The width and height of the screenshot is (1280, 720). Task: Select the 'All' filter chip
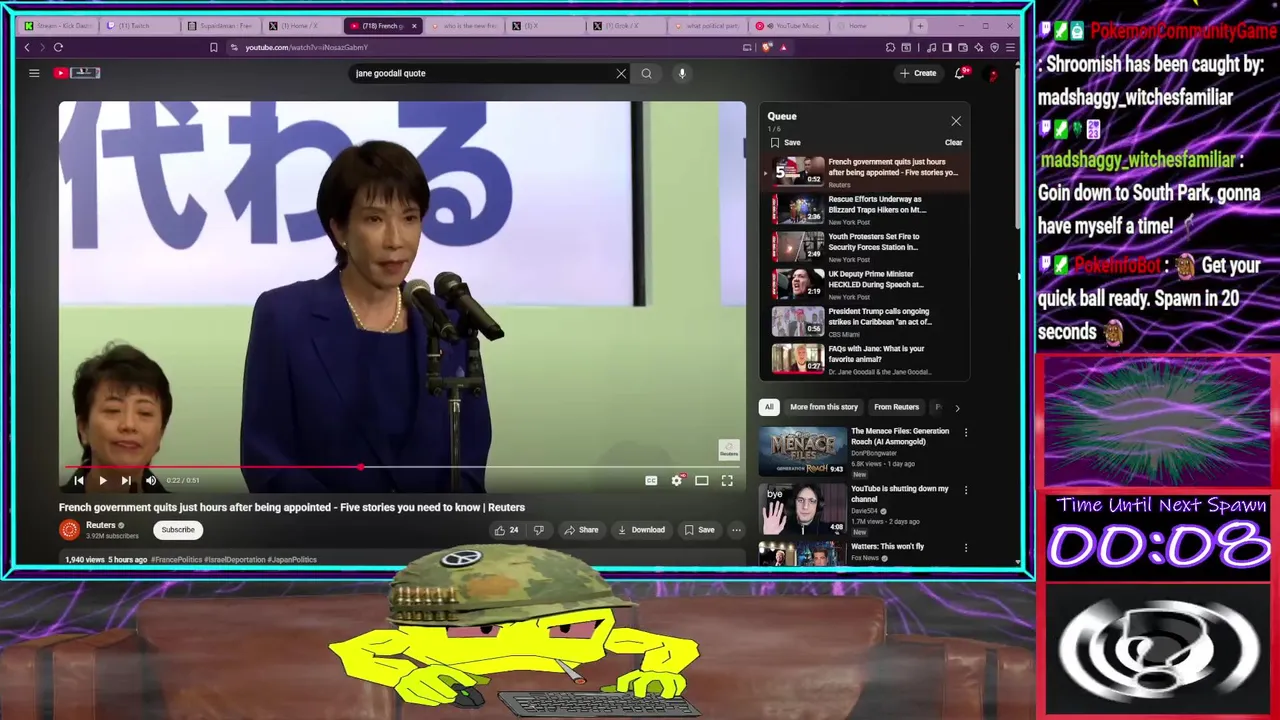(x=769, y=407)
